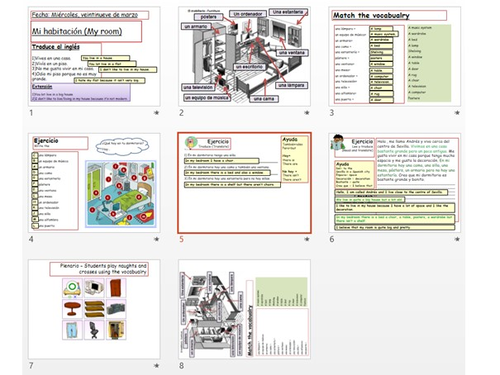The width and height of the screenshot is (500, 375).
Task: Click the slide number 3 label
Action: 332,113
